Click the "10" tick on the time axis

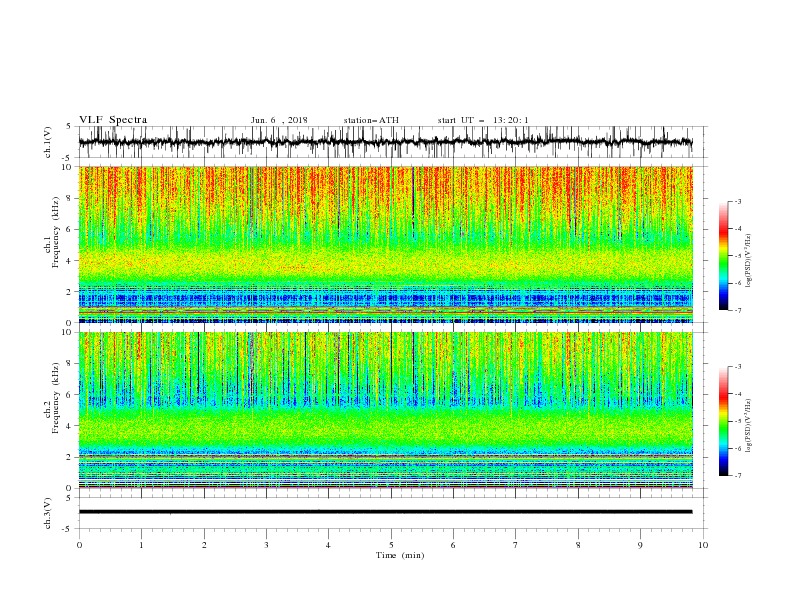click(x=703, y=545)
